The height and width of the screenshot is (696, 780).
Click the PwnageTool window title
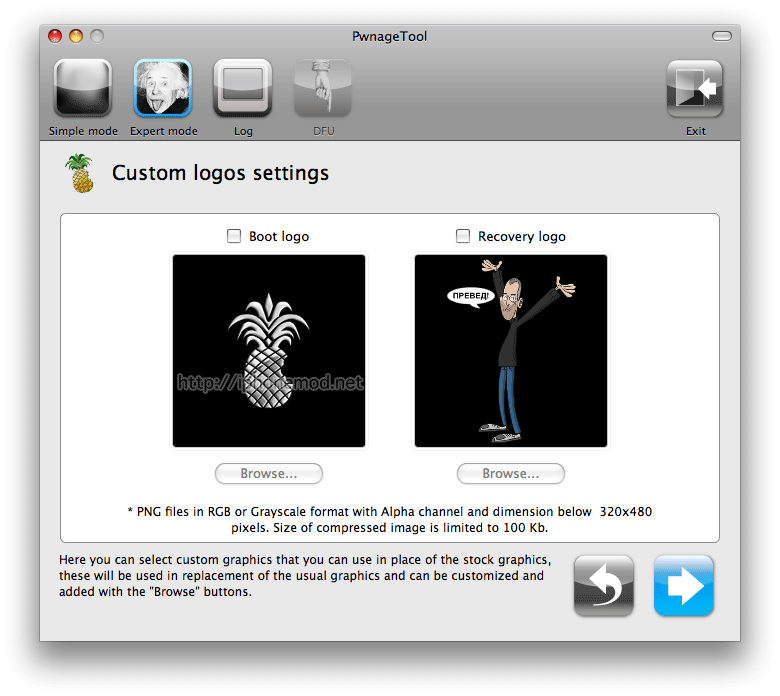pyautogui.click(x=390, y=36)
